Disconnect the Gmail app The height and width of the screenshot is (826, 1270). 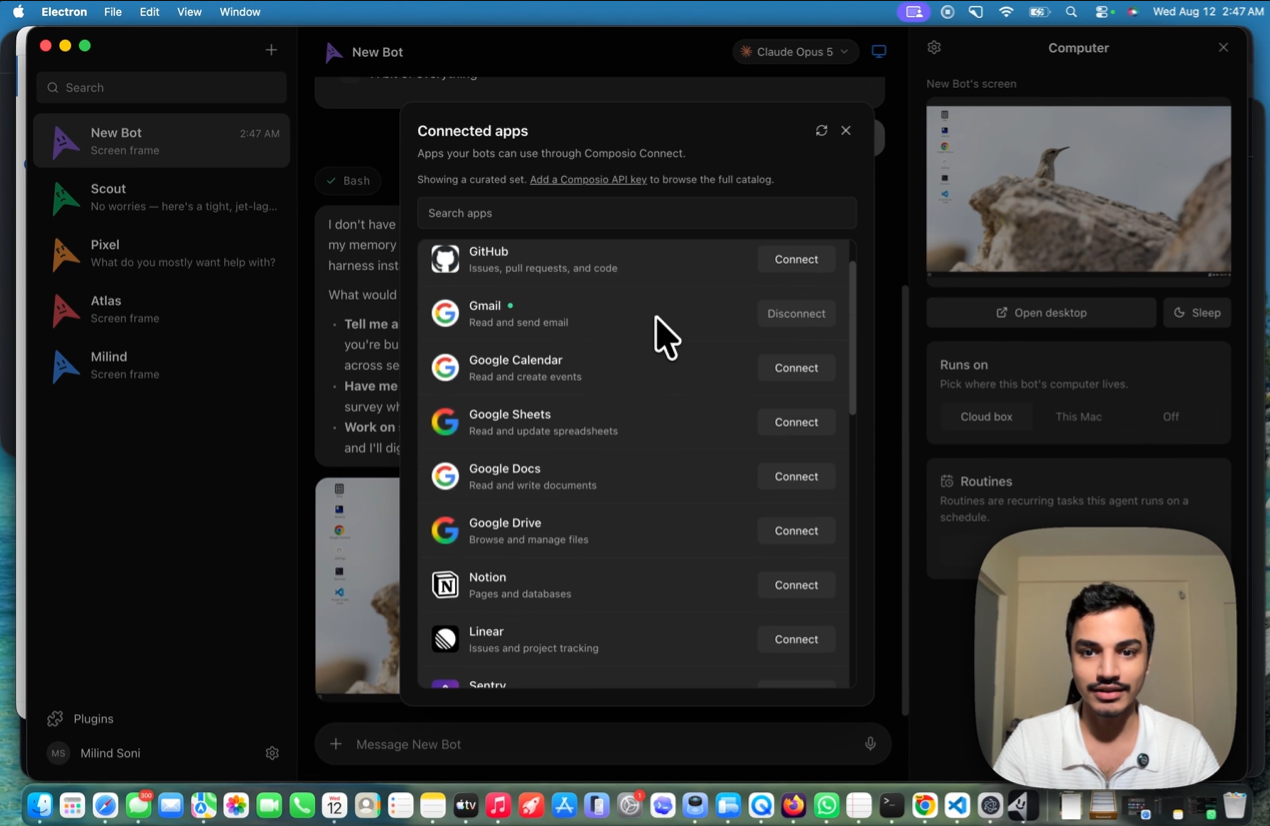(796, 313)
